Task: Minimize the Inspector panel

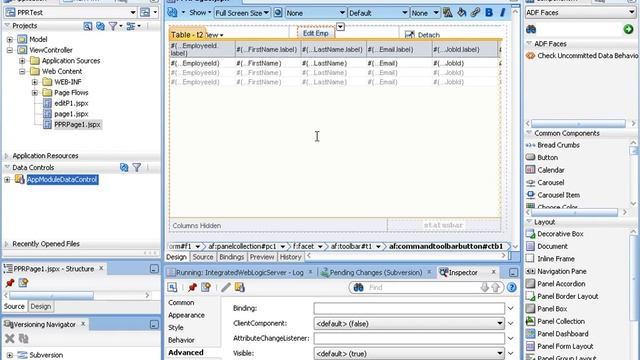Action: pos(513,272)
